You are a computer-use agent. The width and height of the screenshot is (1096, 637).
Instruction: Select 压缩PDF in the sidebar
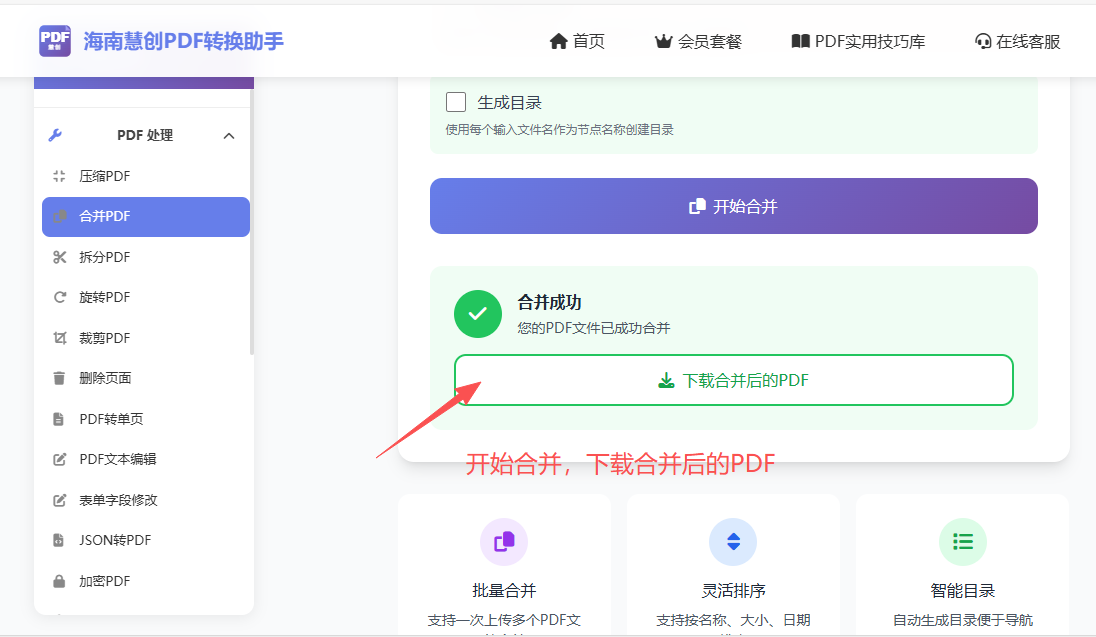pos(145,176)
